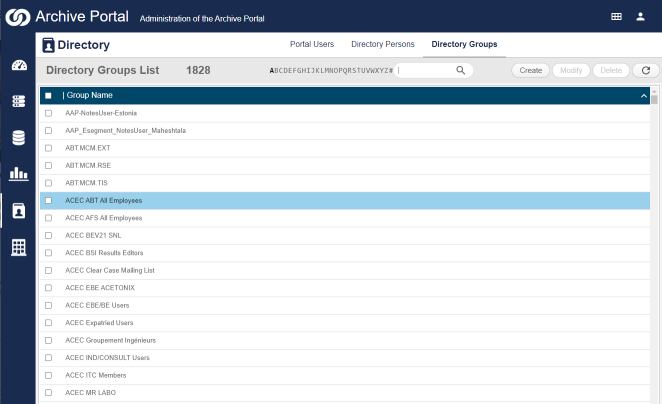Select the ACEC Clear Case Mailing List row
662x404 pixels.
pyautogui.click(x=345, y=271)
